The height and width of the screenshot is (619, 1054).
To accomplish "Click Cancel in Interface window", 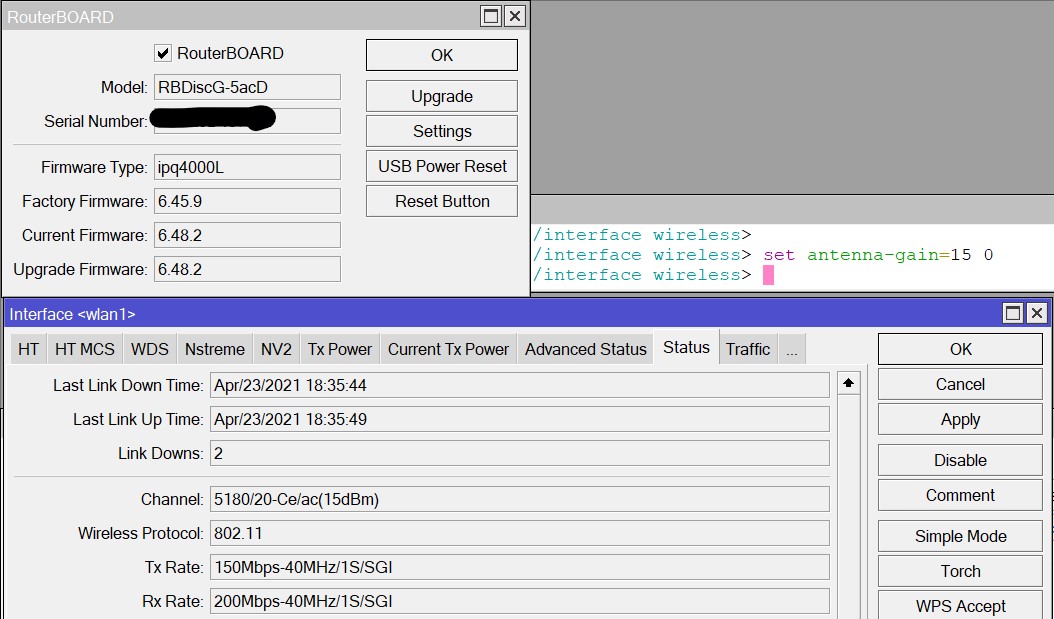I will pos(961,384).
